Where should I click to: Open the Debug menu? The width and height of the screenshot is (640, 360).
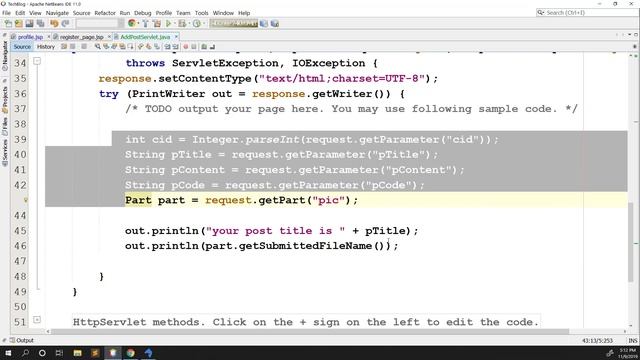[x=142, y=13]
